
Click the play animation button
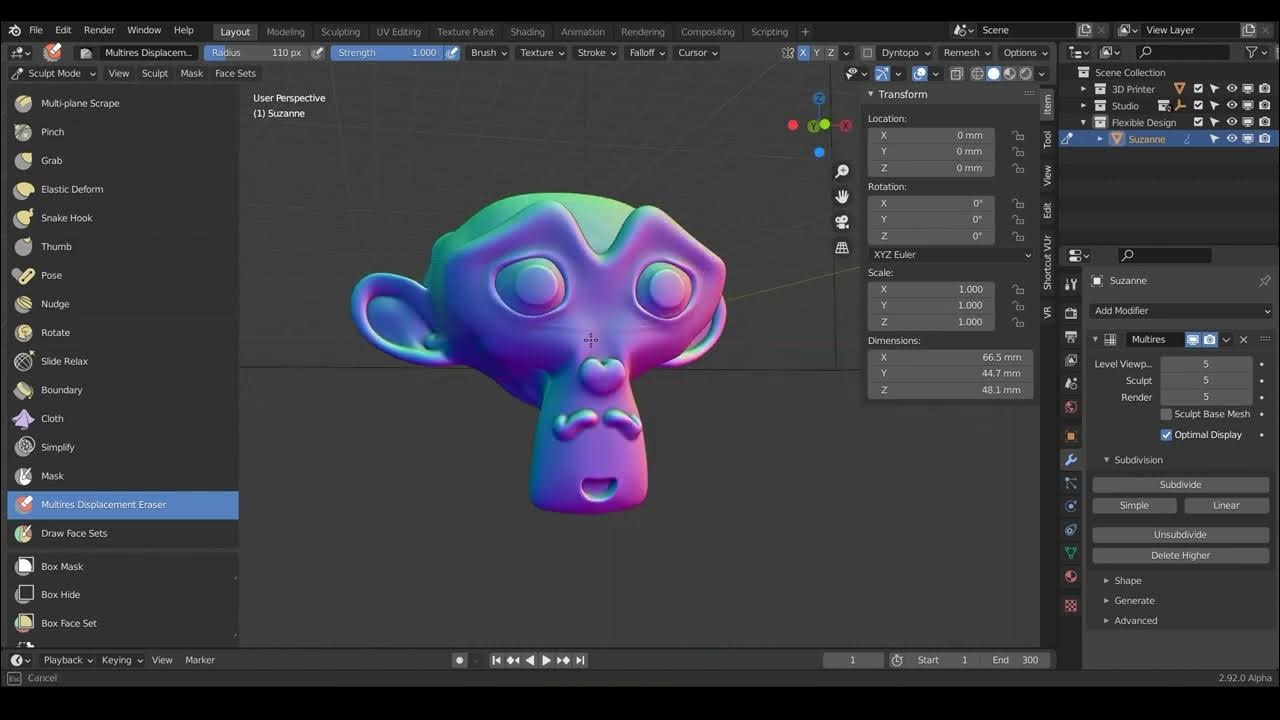click(x=545, y=660)
